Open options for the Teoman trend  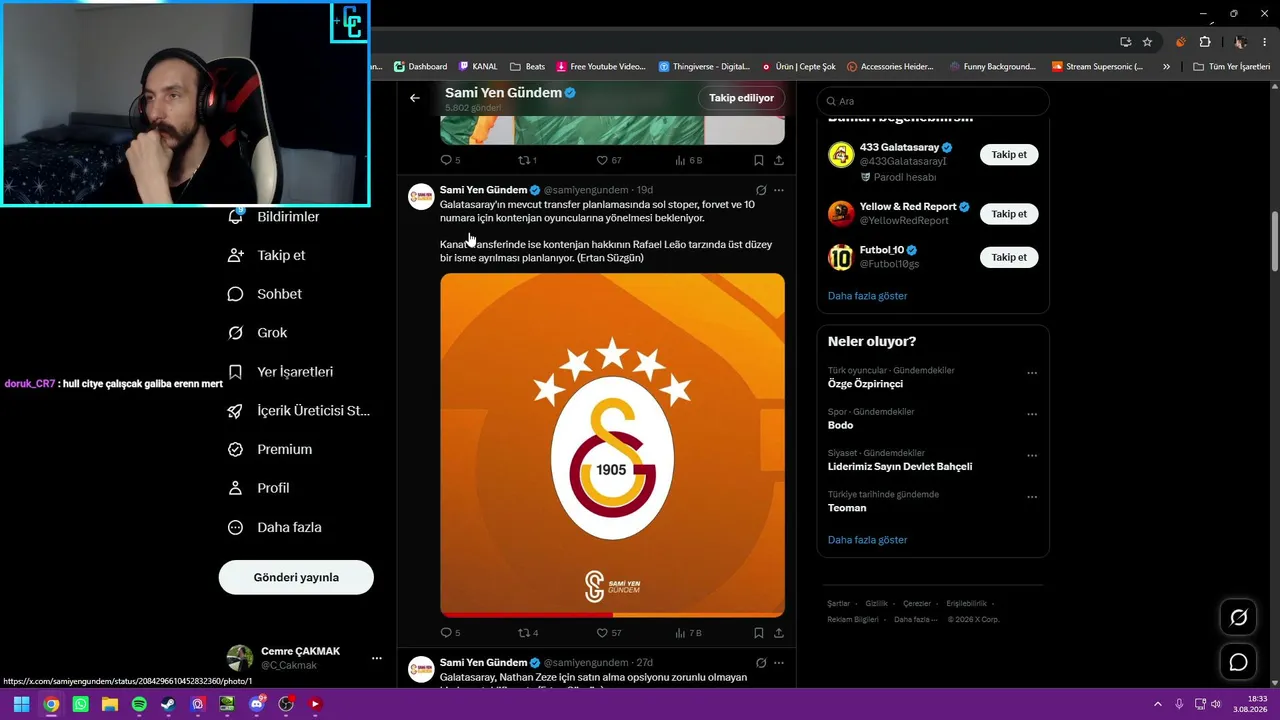(1032, 497)
